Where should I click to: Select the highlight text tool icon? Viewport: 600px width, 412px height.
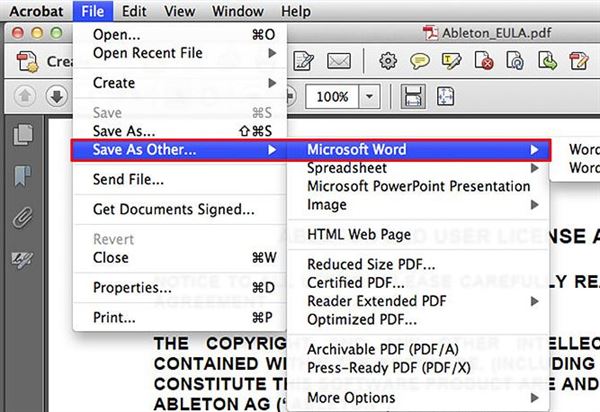click(x=452, y=61)
